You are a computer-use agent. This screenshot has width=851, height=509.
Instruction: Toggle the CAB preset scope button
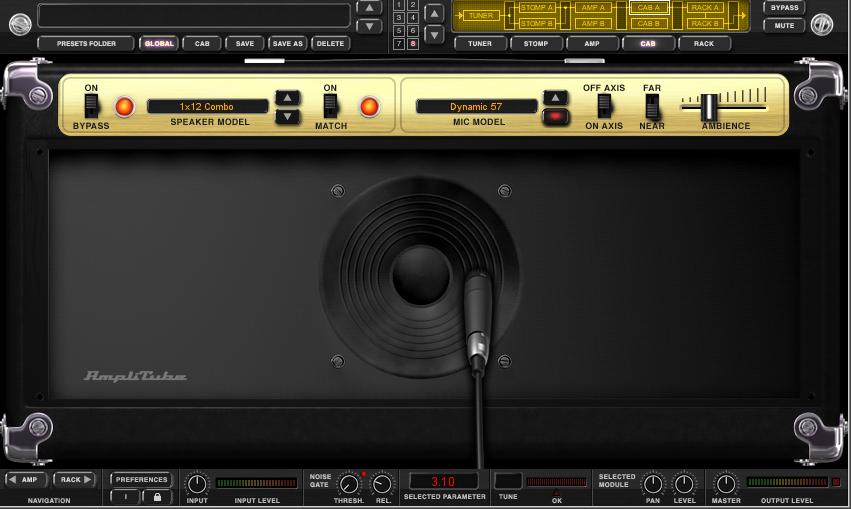[x=202, y=43]
